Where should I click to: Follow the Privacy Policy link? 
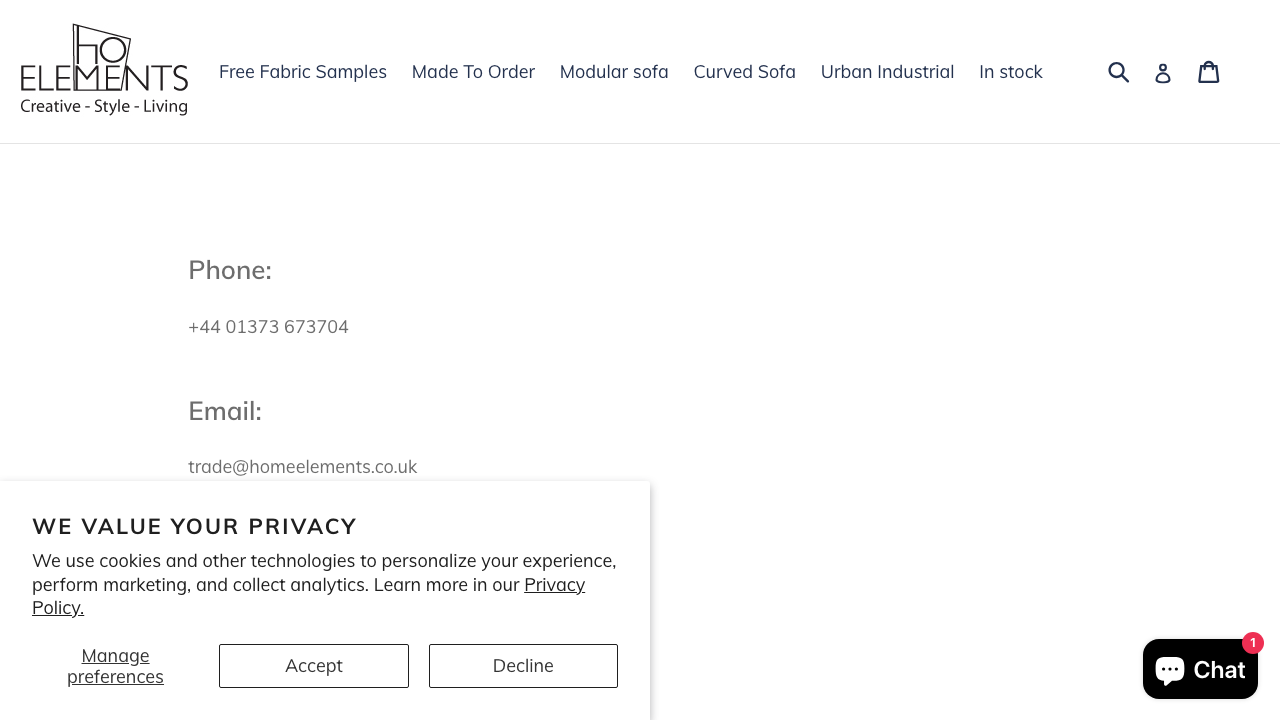click(554, 585)
